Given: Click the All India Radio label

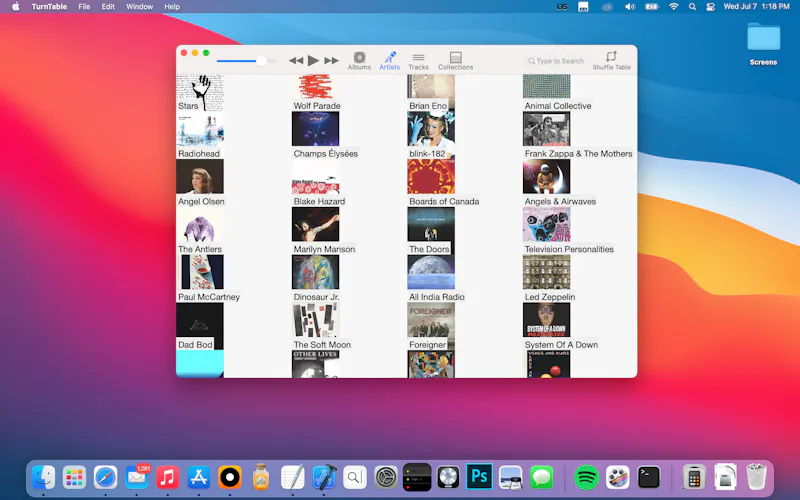Looking at the screenshot, I should pyautogui.click(x=437, y=297).
